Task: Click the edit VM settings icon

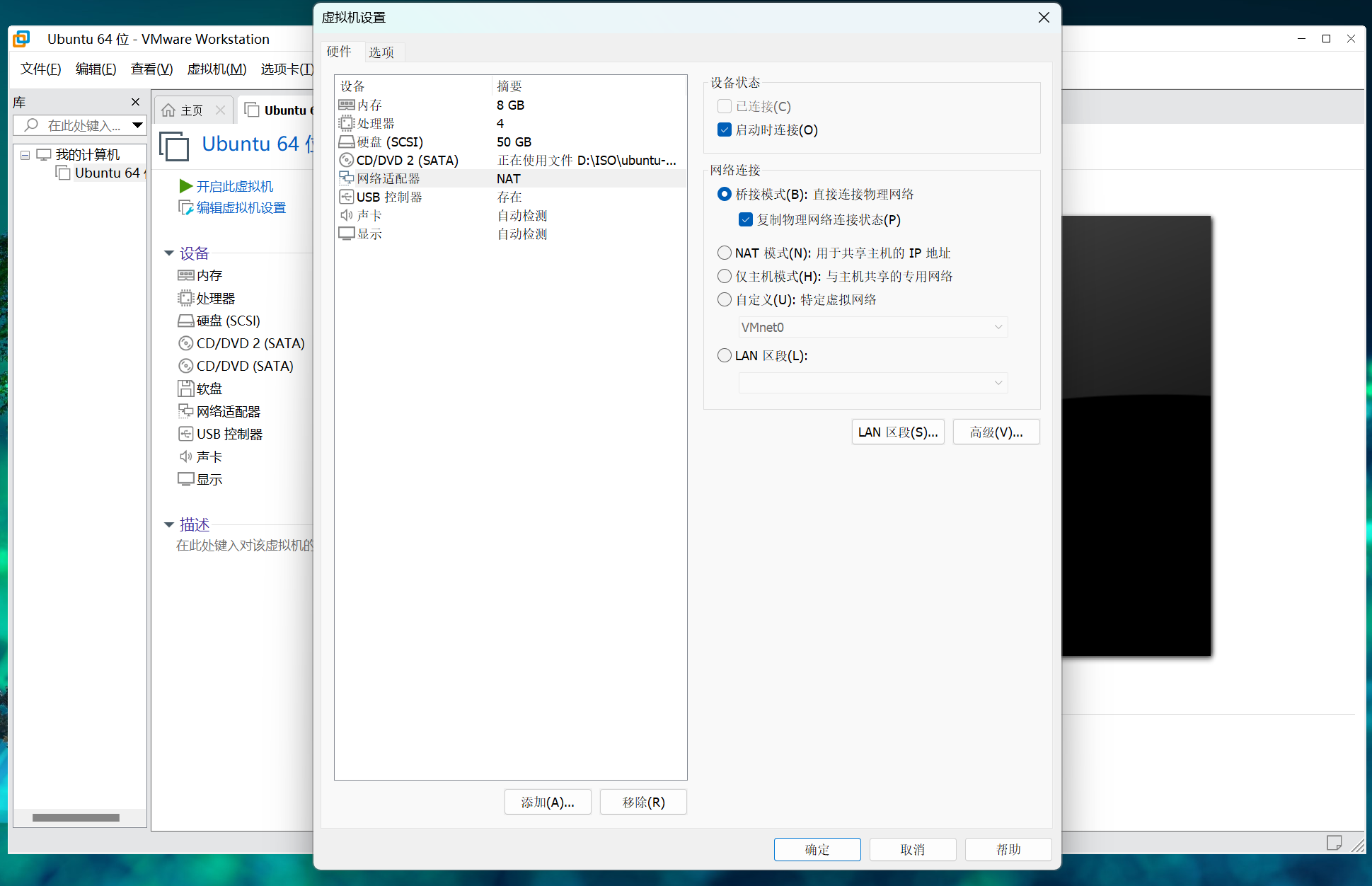Action: (186, 207)
